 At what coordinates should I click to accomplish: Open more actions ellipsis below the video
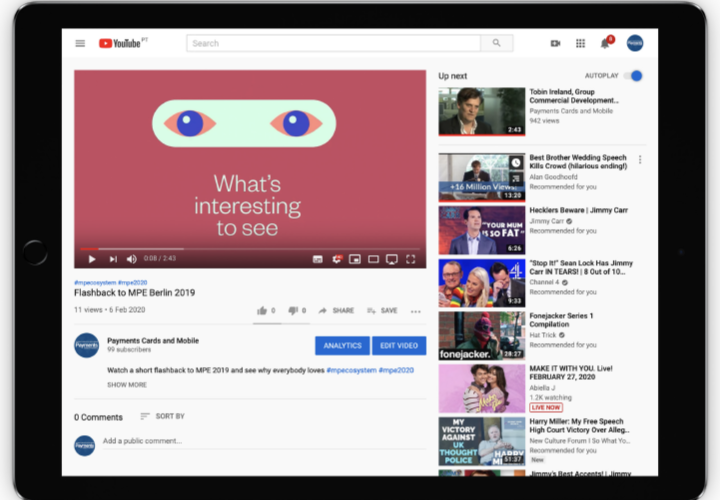coord(415,311)
